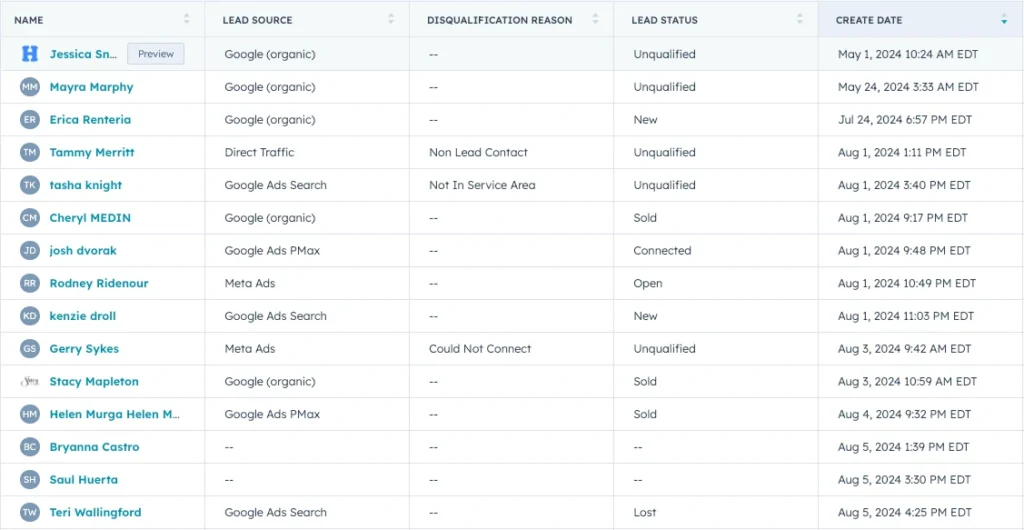Open Rodney Ridenour's contact link
The width and height of the screenshot is (1024, 530).
(x=99, y=284)
